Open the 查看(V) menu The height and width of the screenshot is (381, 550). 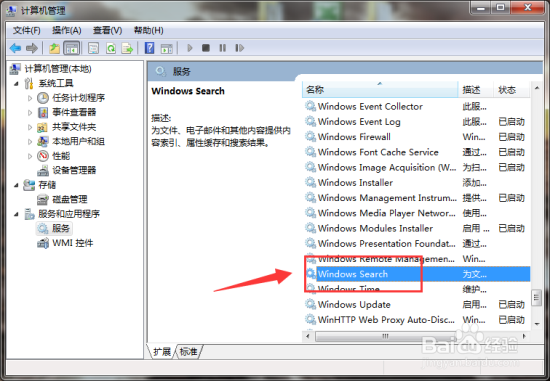point(107,31)
